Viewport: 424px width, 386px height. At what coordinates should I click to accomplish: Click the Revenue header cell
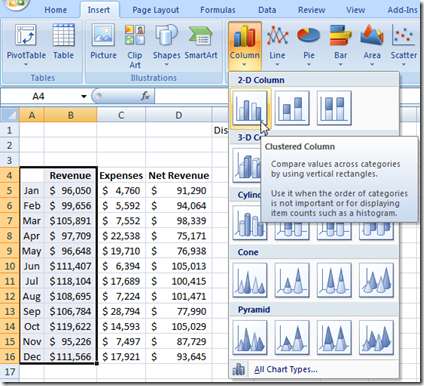tap(70, 176)
